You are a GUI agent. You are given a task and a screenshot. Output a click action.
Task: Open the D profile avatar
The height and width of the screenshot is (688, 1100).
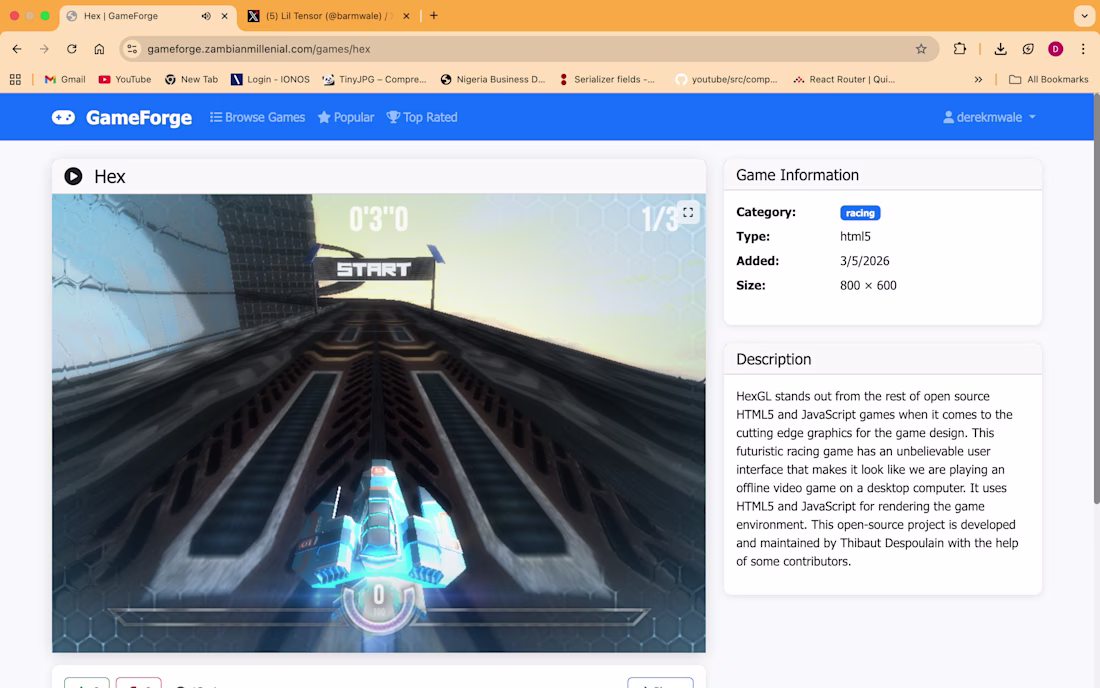[1055, 49]
